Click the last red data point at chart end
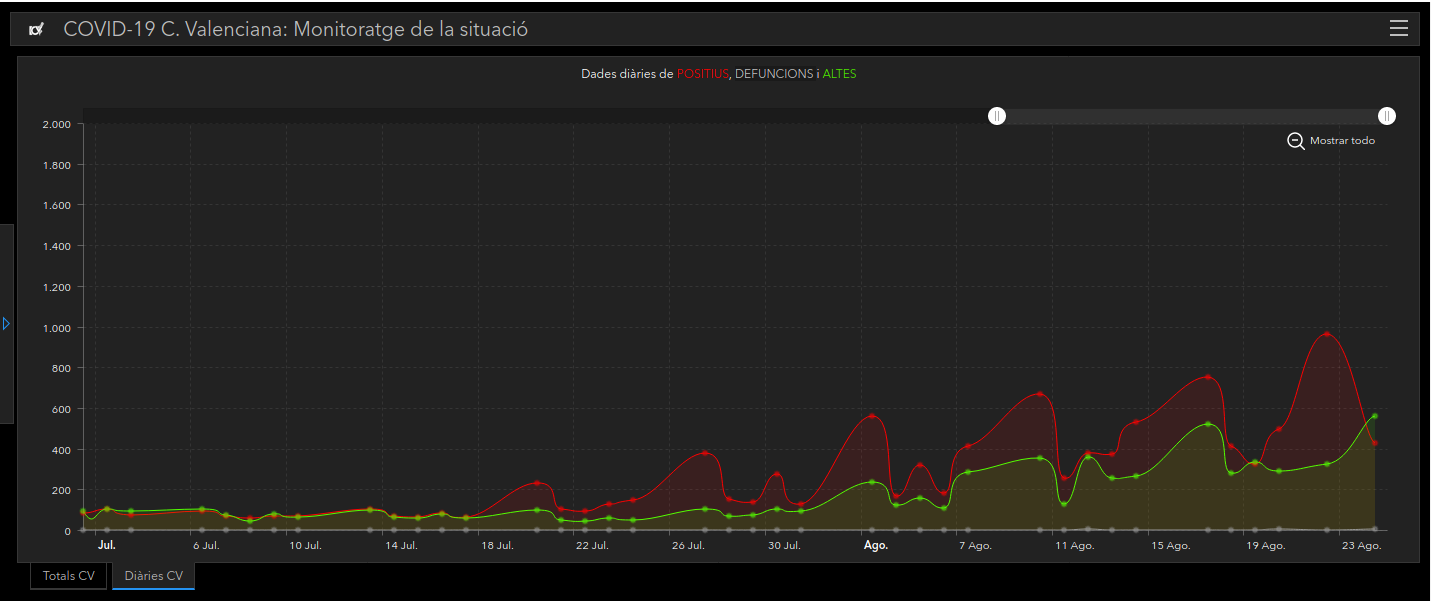The width and height of the screenshot is (1431, 601). [x=1375, y=443]
